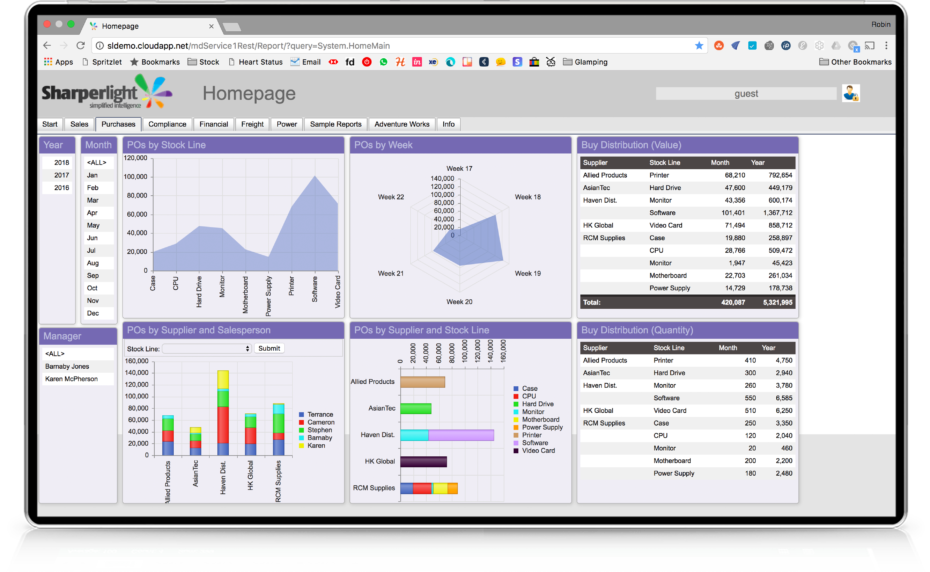Toggle the Video Card legend entry
The image size is (930, 572).
(516, 451)
